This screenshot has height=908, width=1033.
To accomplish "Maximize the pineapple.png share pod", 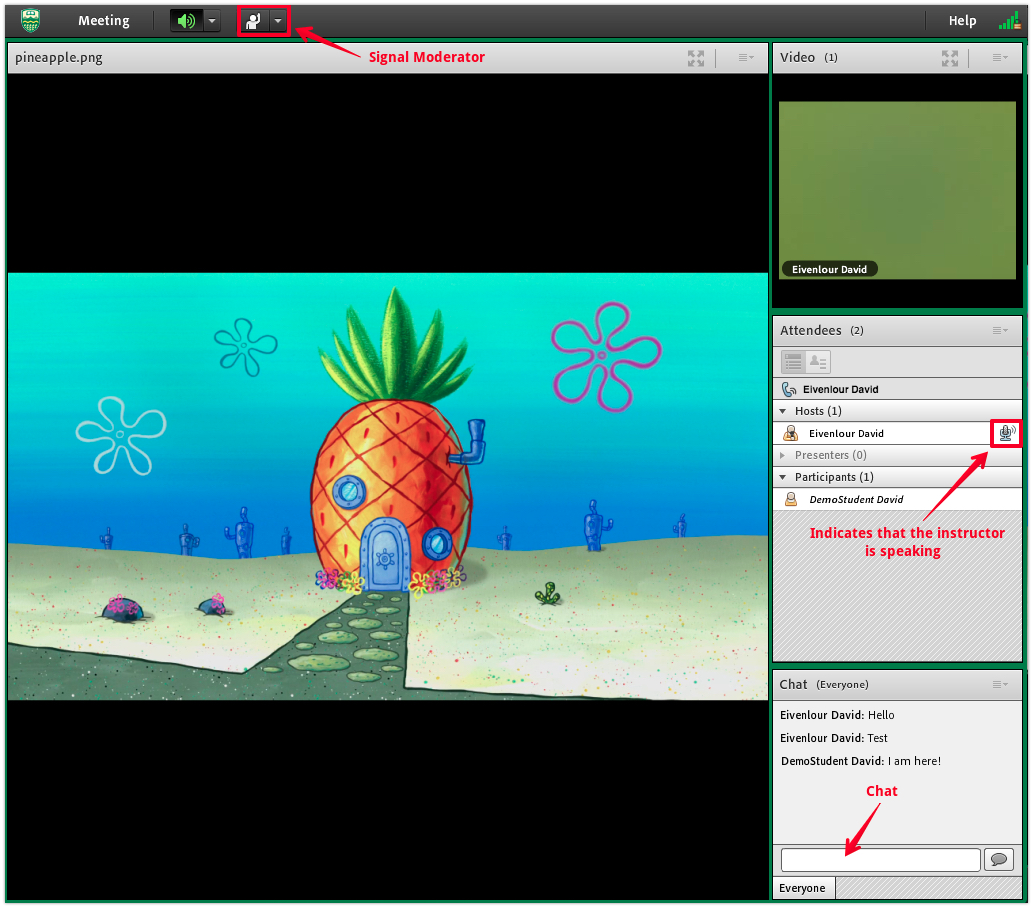I will [696, 58].
